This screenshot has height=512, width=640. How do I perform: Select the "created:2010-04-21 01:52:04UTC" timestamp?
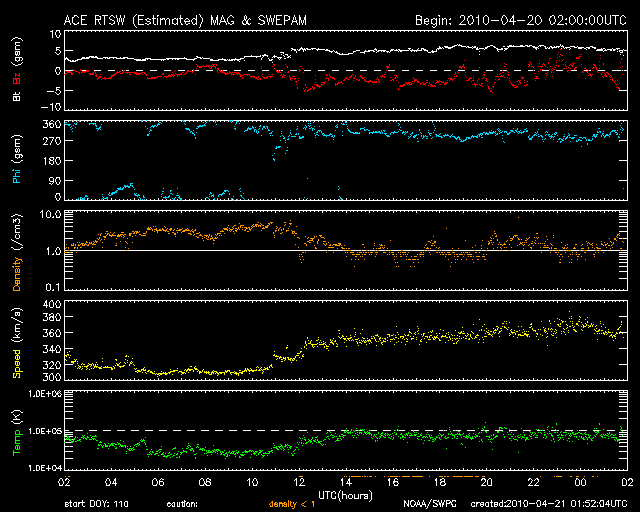(549, 504)
